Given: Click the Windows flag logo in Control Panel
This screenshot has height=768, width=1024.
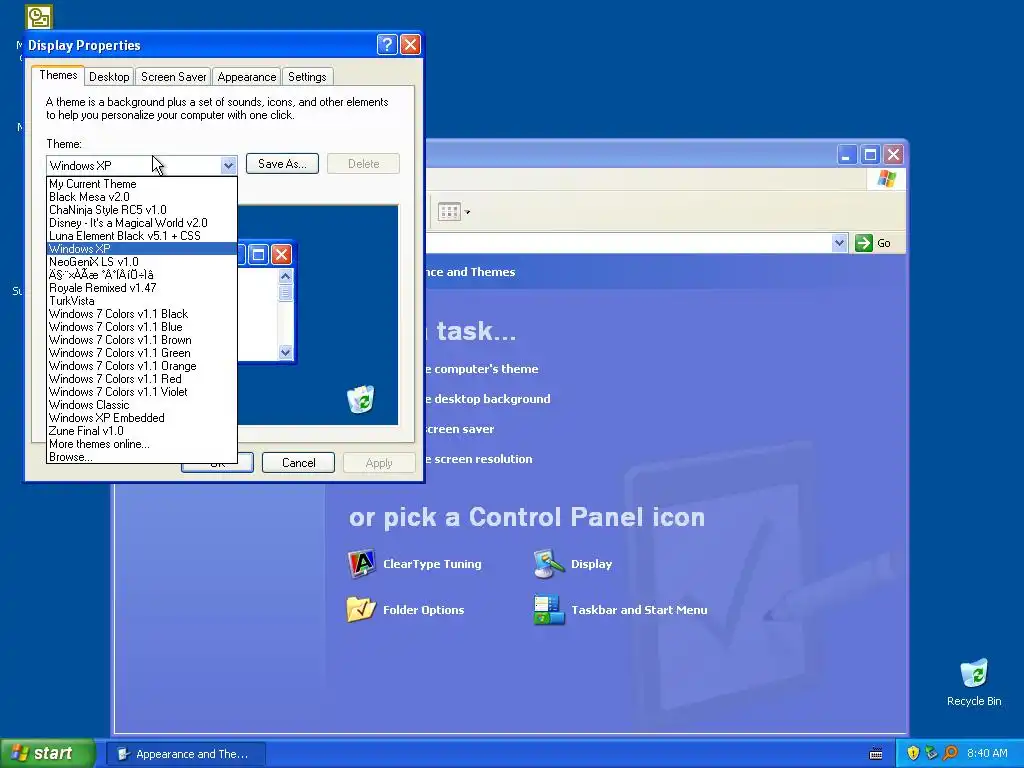Looking at the screenshot, I should pyautogui.click(x=887, y=179).
